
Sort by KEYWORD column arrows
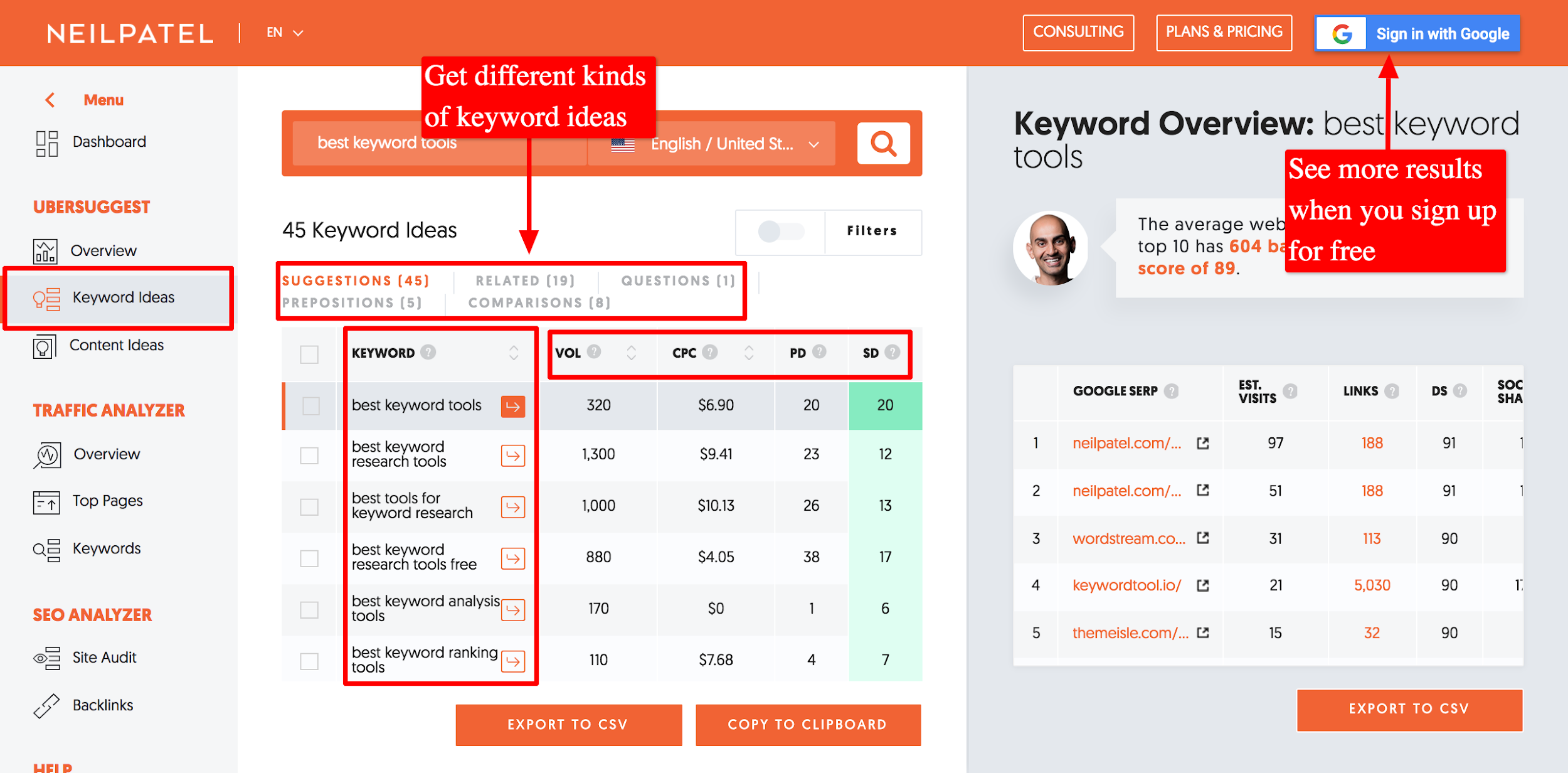click(514, 353)
